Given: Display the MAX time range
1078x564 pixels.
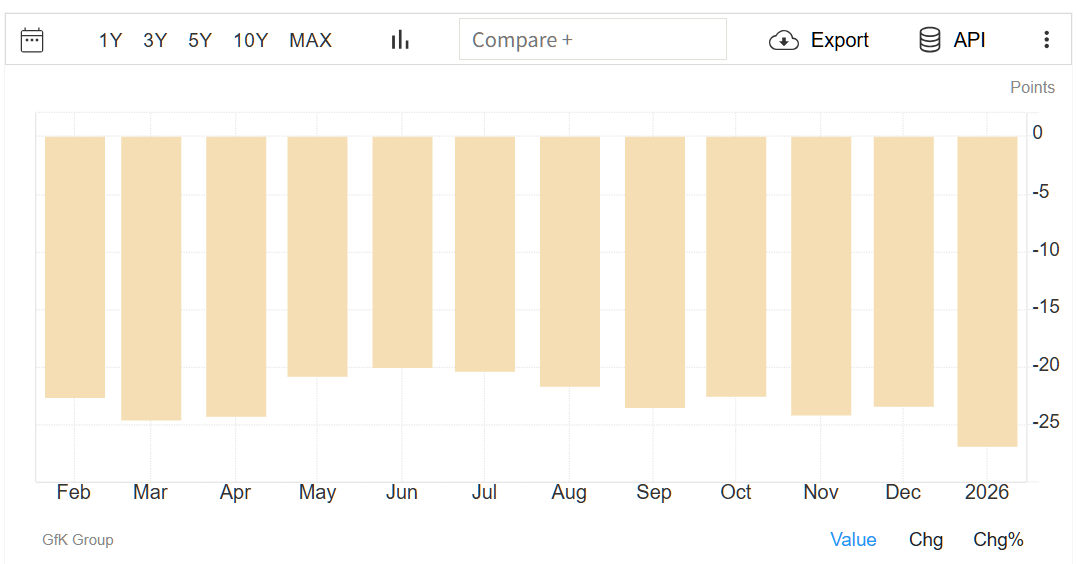Looking at the screenshot, I should (310, 40).
